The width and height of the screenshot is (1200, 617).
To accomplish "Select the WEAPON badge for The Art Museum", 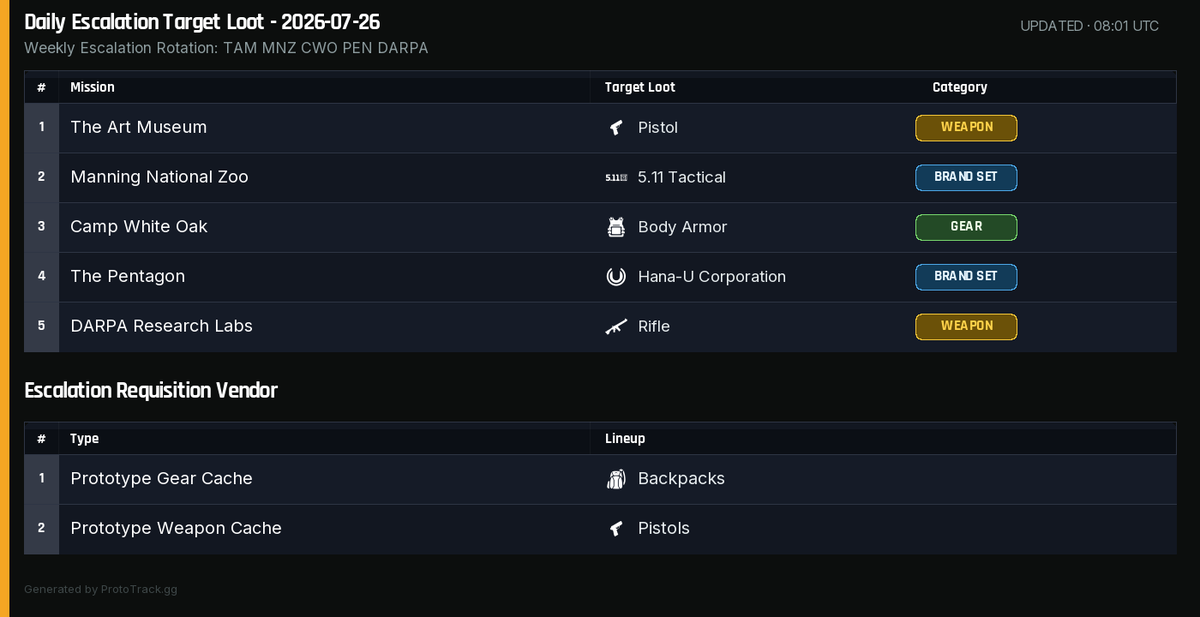I will [x=966, y=128].
